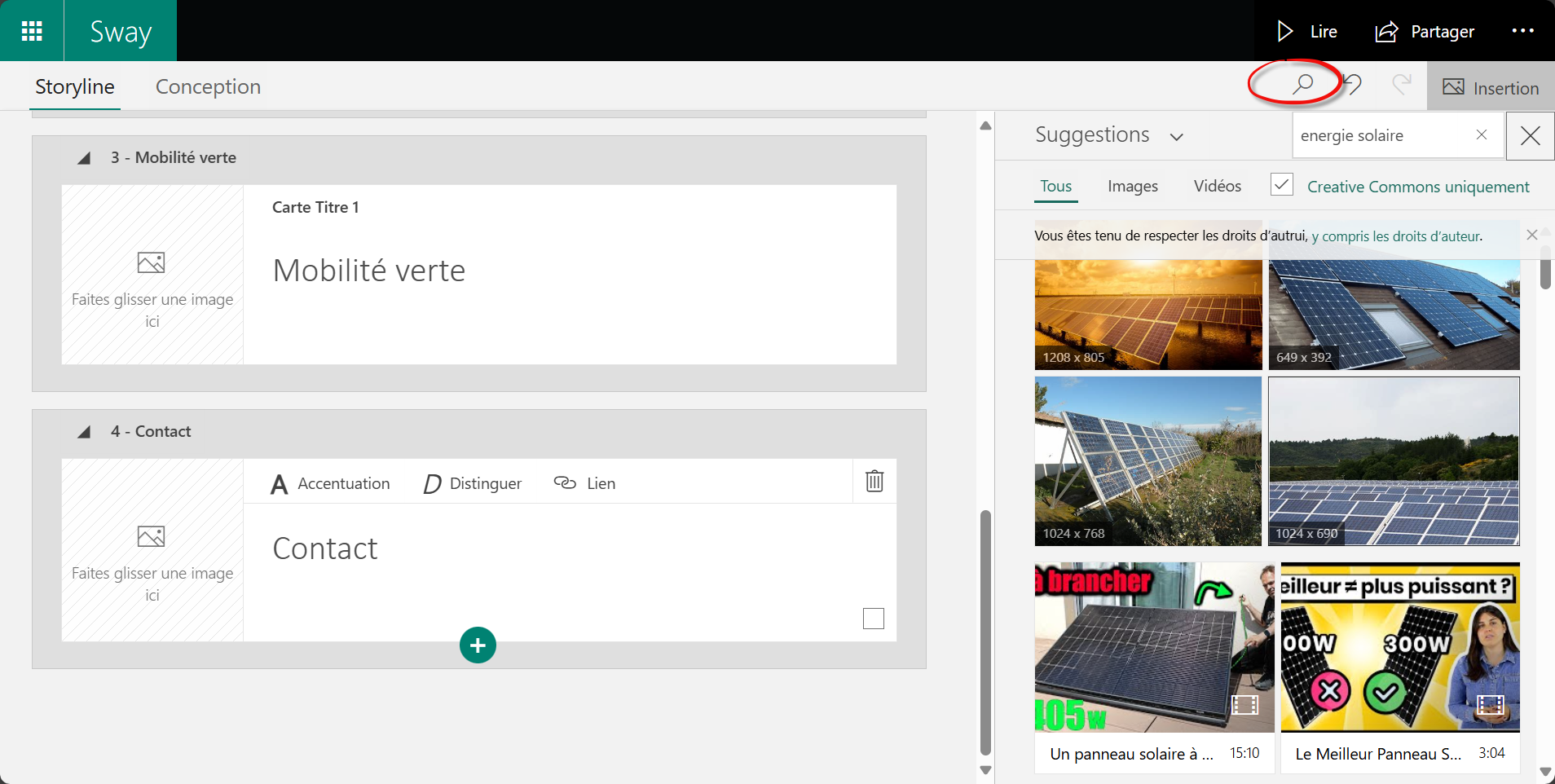This screenshot has width=1555, height=784.
Task: Click the undo arrow icon
Action: tap(1353, 85)
